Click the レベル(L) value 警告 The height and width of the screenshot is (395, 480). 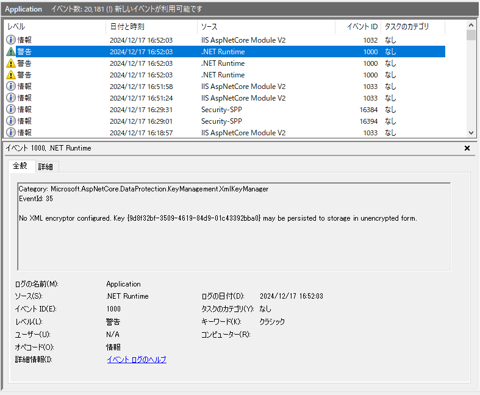(113, 322)
